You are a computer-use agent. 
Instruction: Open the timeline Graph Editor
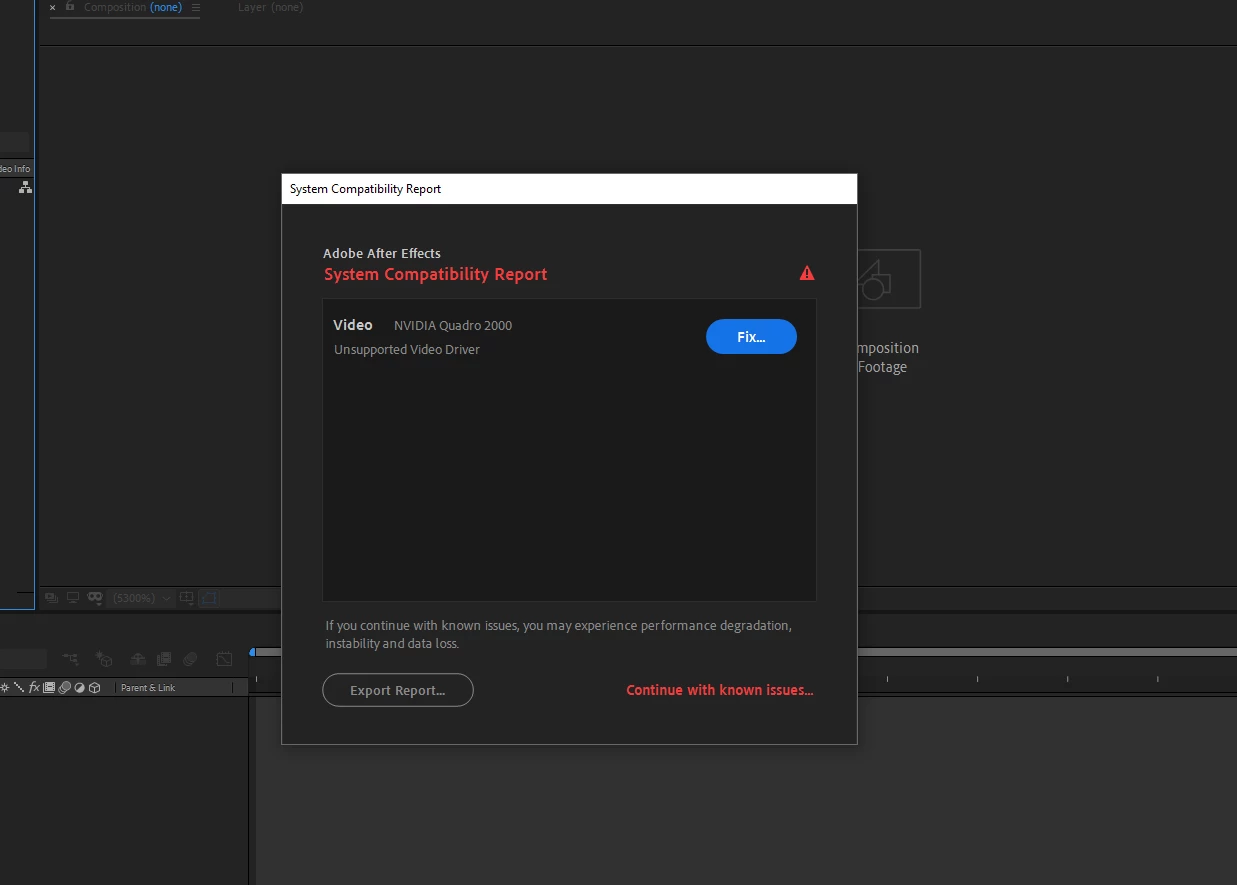click(224, 659)
